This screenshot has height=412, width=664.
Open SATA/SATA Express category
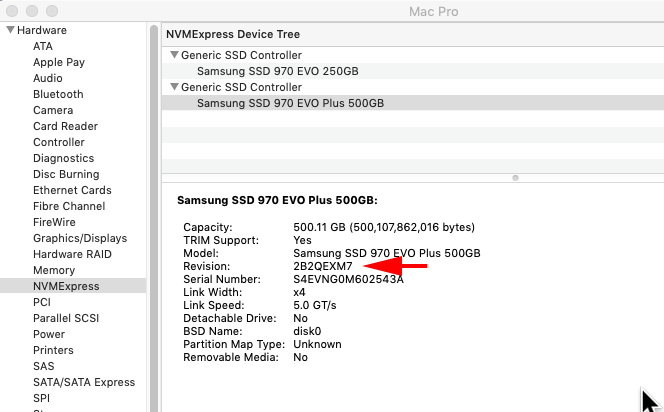(x=84, y=382)
